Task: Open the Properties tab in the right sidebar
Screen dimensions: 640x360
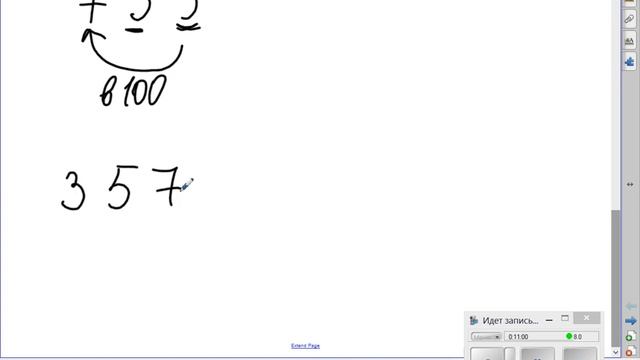Action: pos(629,41)
